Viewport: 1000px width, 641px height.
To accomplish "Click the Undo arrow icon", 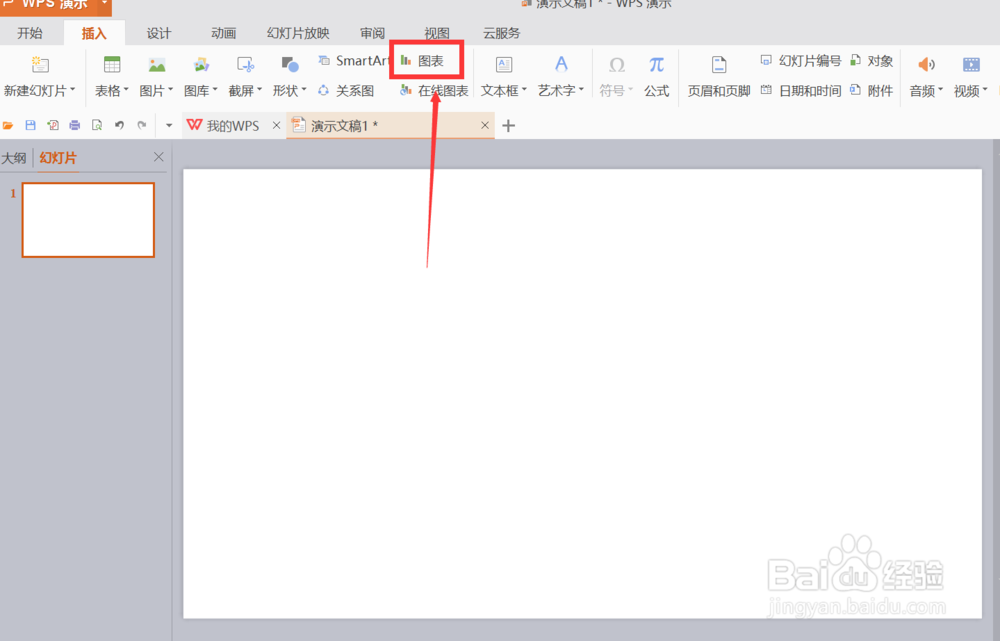I will click(119, 126).
